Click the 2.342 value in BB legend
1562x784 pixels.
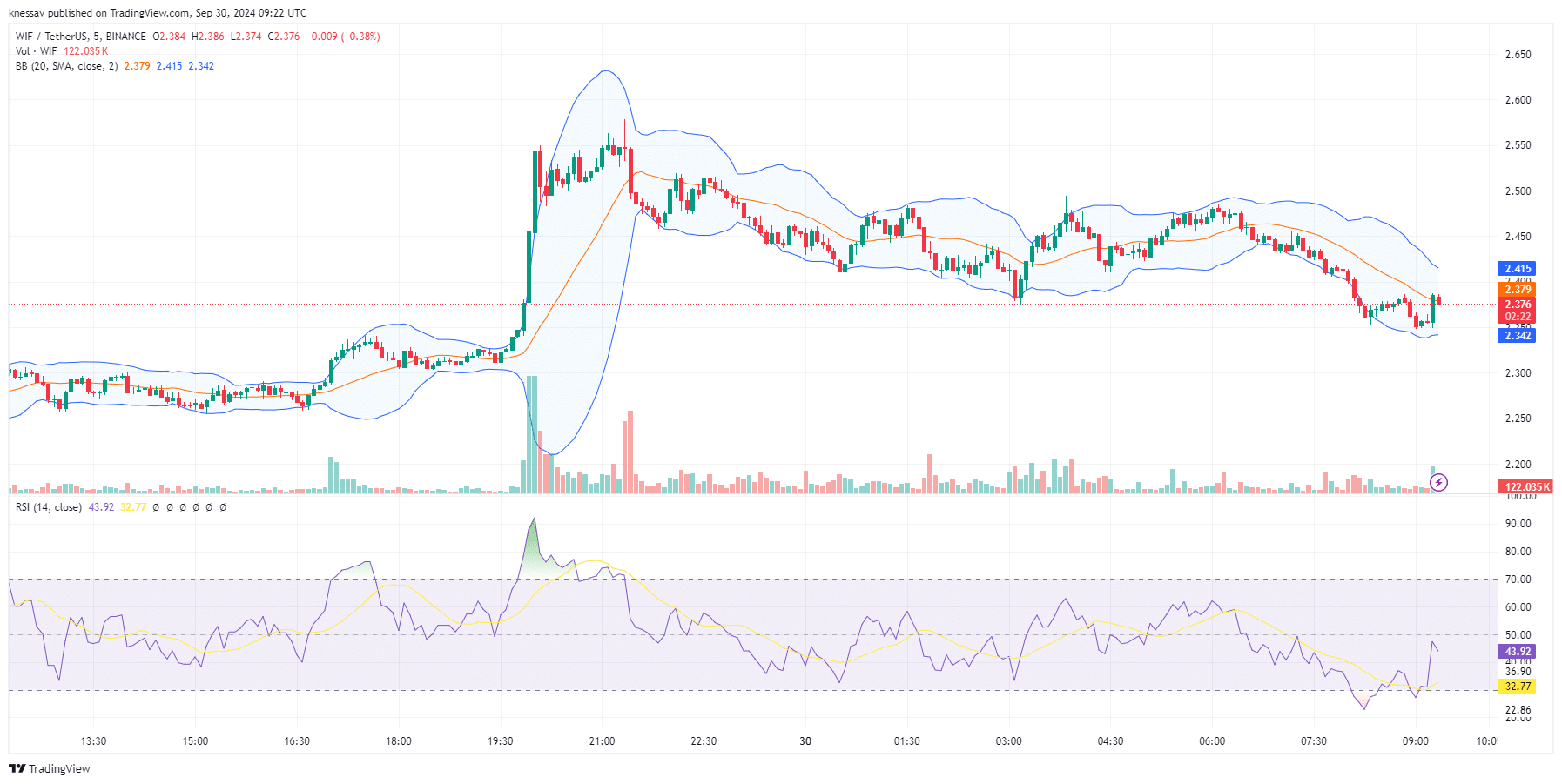pos(201,66)
